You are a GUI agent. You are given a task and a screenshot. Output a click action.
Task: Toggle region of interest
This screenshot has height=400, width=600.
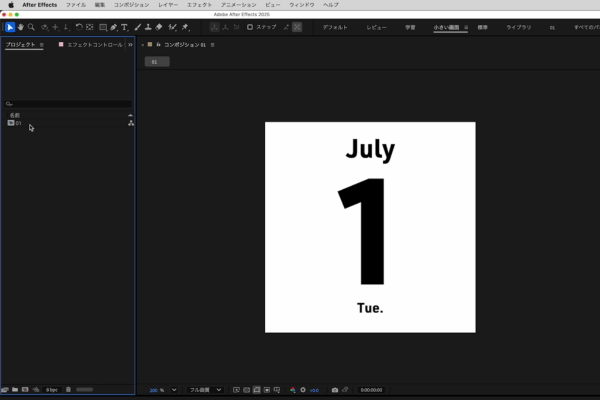pyautogui.click(x=267, y=390)
